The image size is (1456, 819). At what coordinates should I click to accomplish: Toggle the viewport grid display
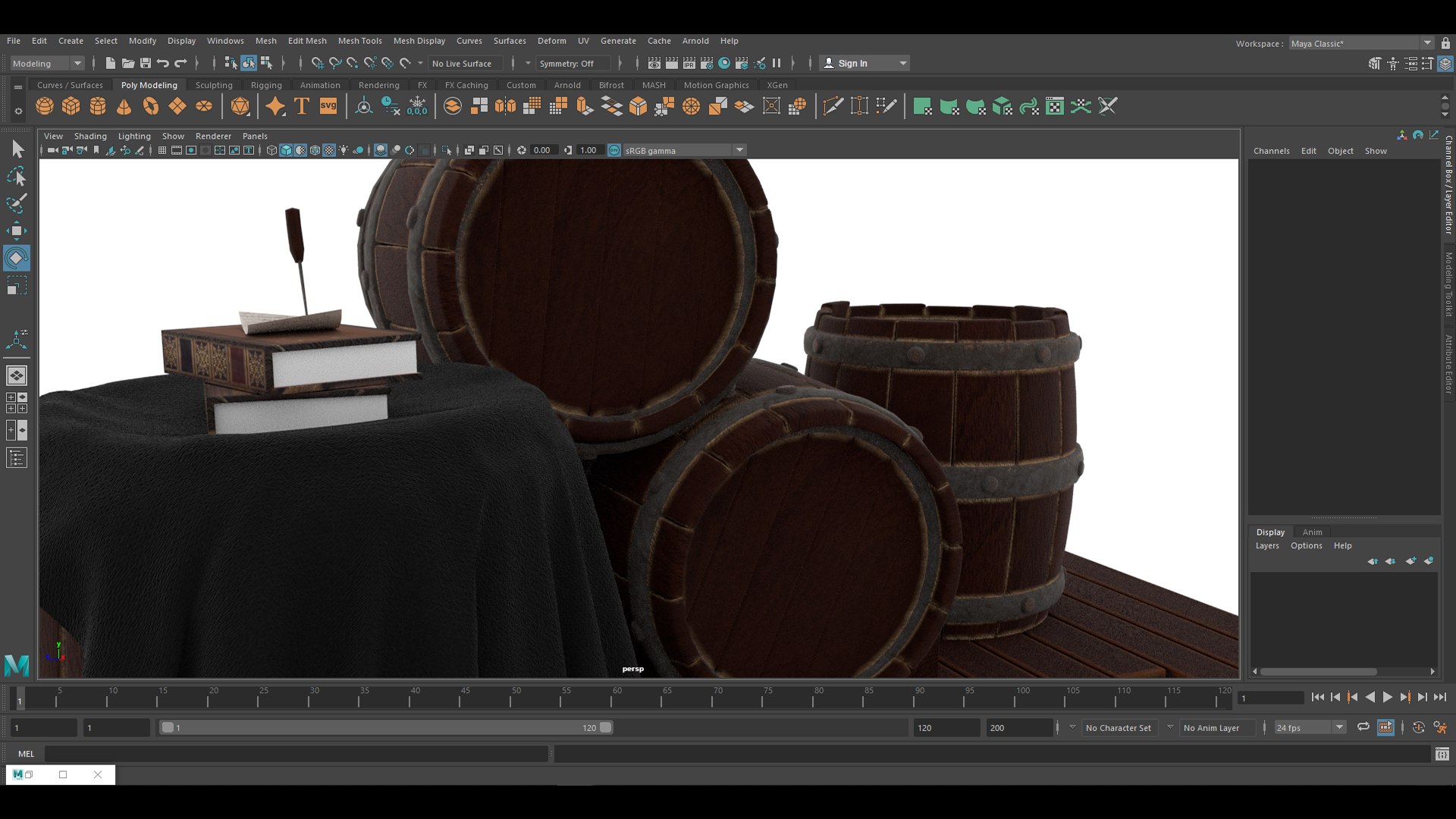coord(162,150)
